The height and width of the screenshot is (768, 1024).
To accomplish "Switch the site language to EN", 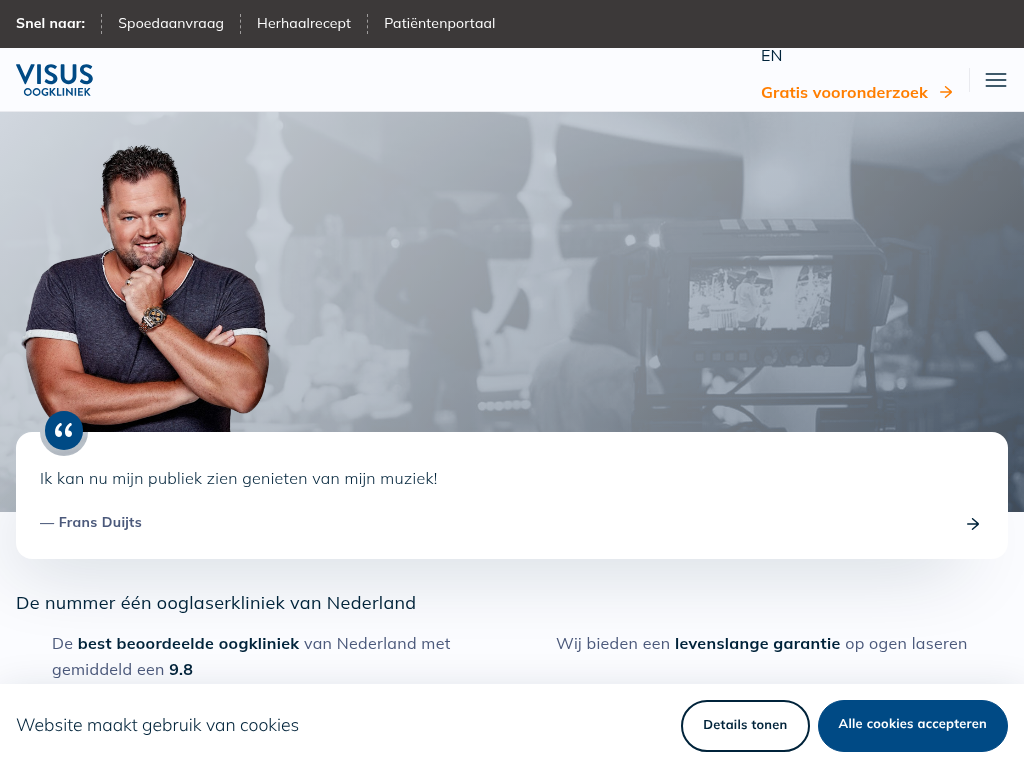I will click(x=771, y=56).
